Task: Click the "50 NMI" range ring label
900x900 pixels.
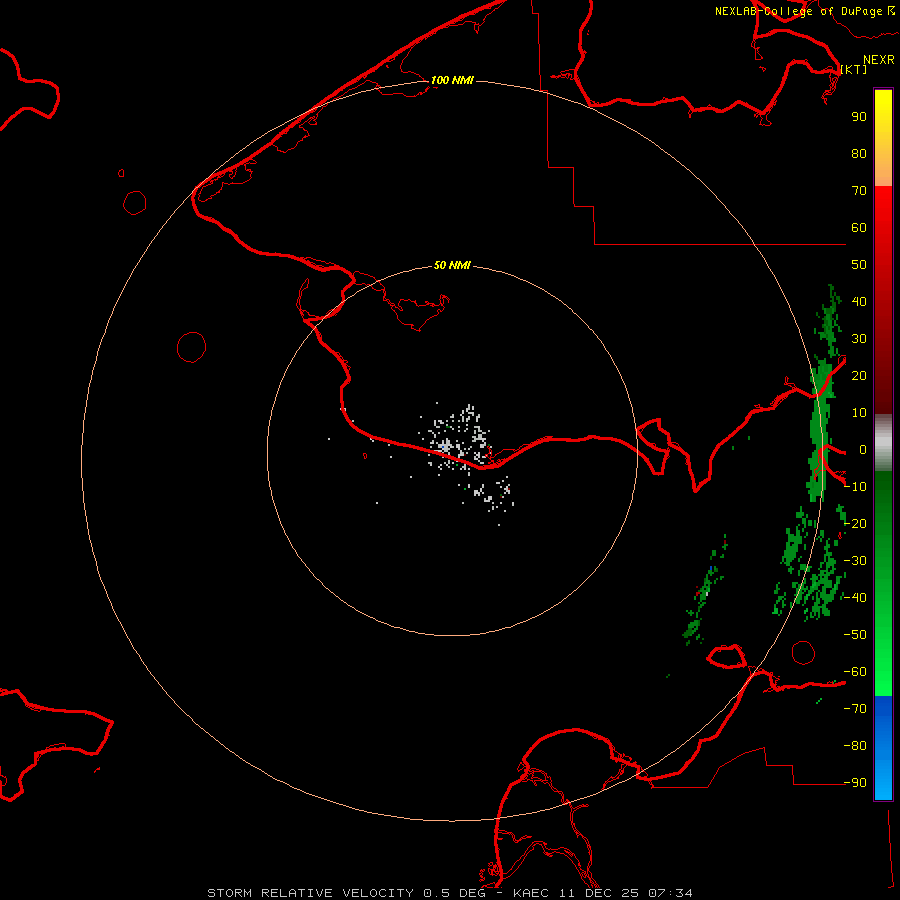Action: pos(452,265)
